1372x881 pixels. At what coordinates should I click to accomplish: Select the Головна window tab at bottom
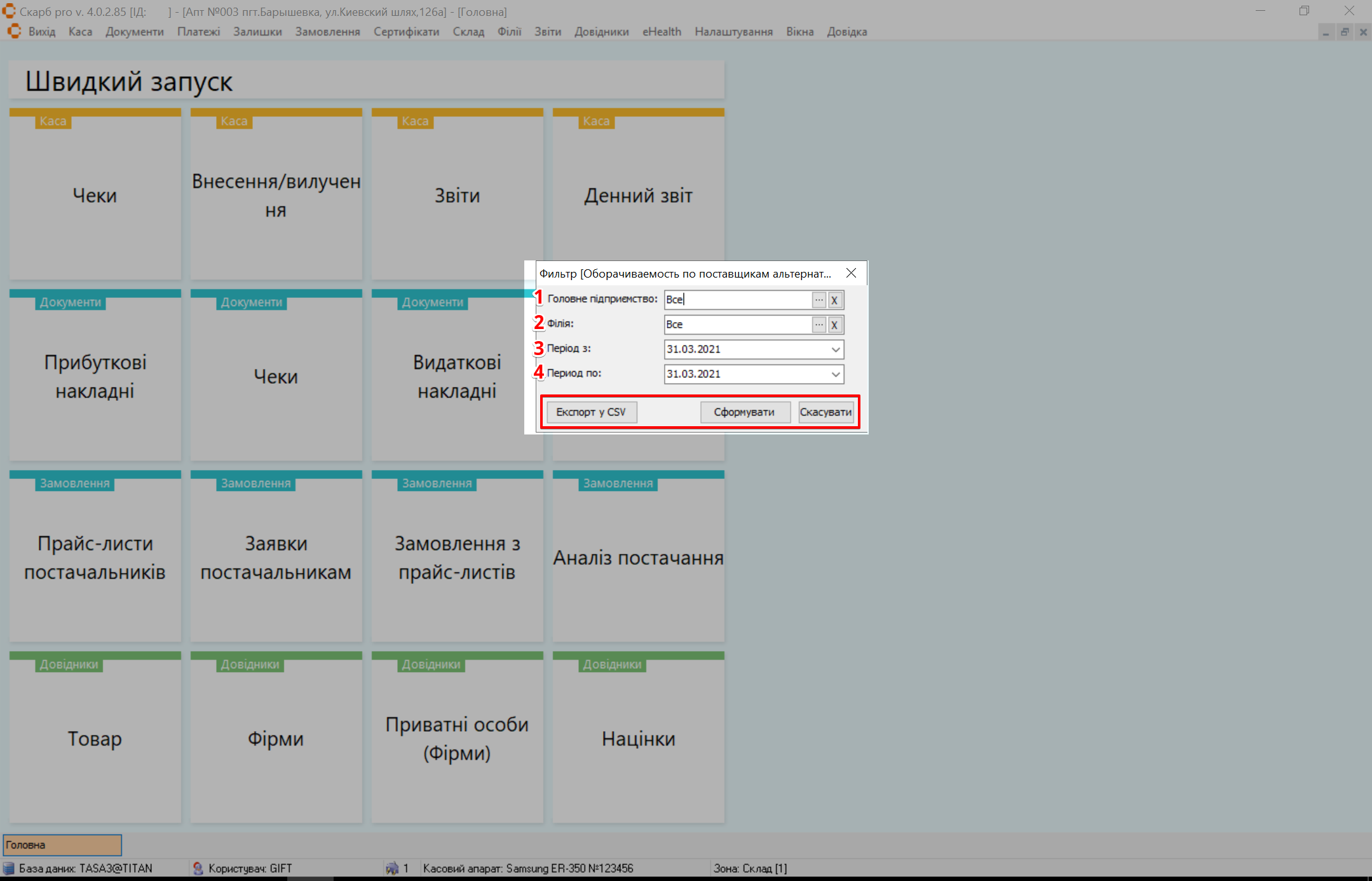(x=62, y=845)
